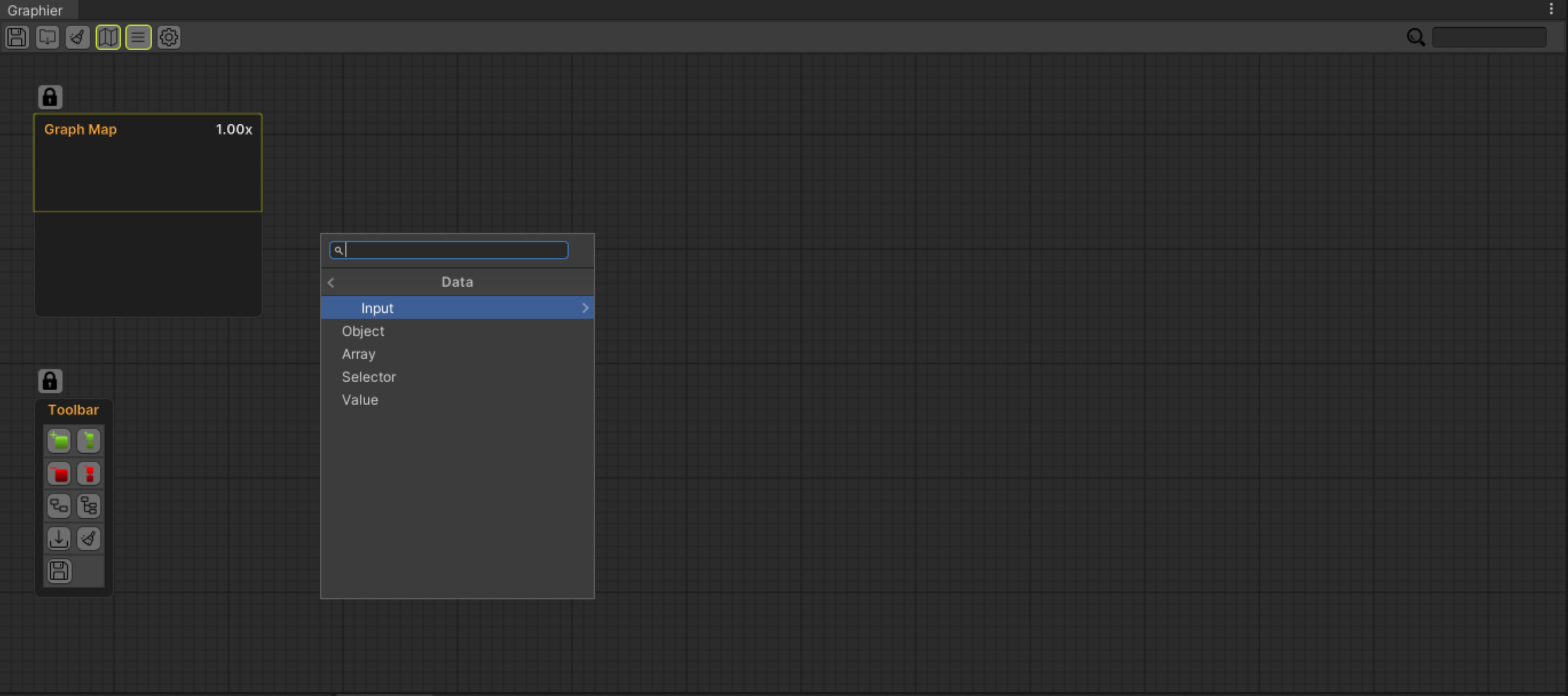Choose Value from Data list
Screen dimensions: 1568x696
(457, 400)
